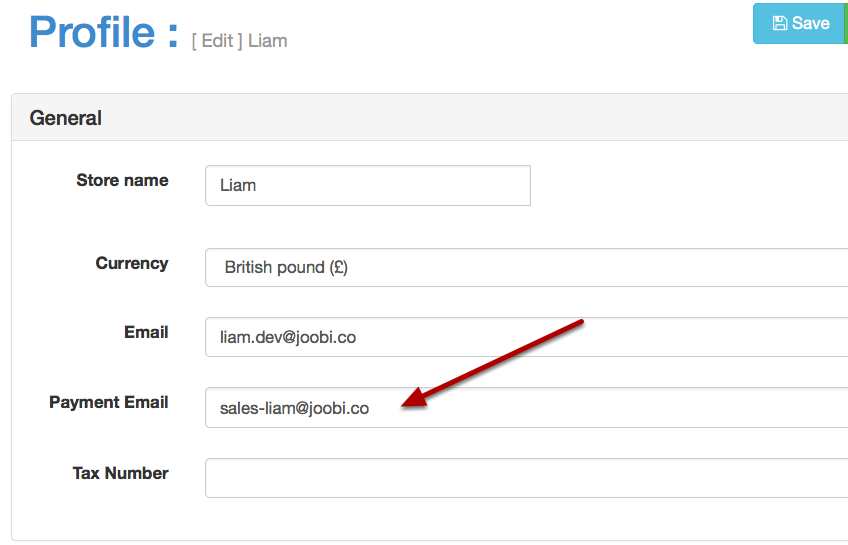Click the Email label

146,332
